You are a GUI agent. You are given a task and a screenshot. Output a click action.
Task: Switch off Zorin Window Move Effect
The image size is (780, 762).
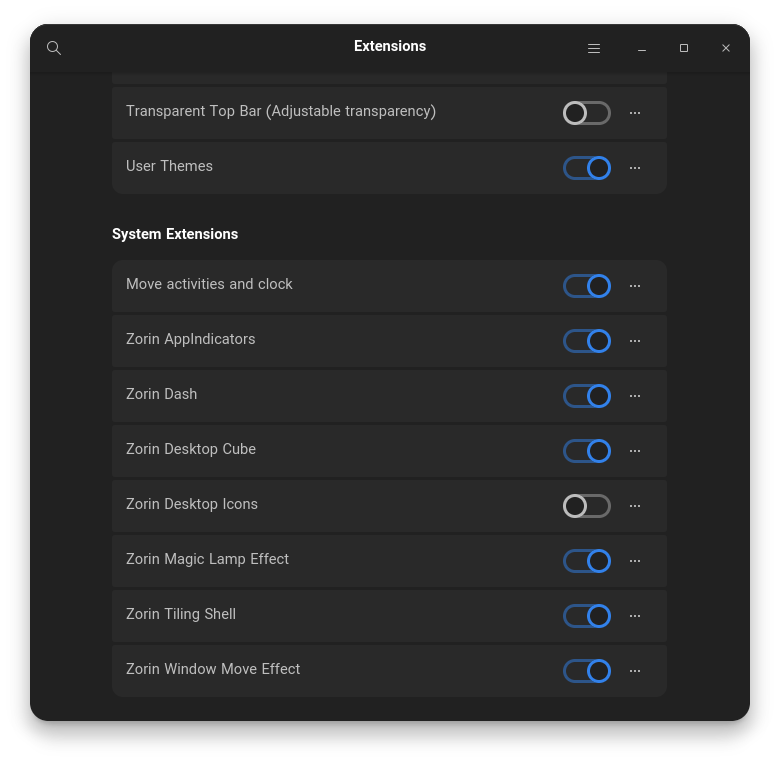587,671
